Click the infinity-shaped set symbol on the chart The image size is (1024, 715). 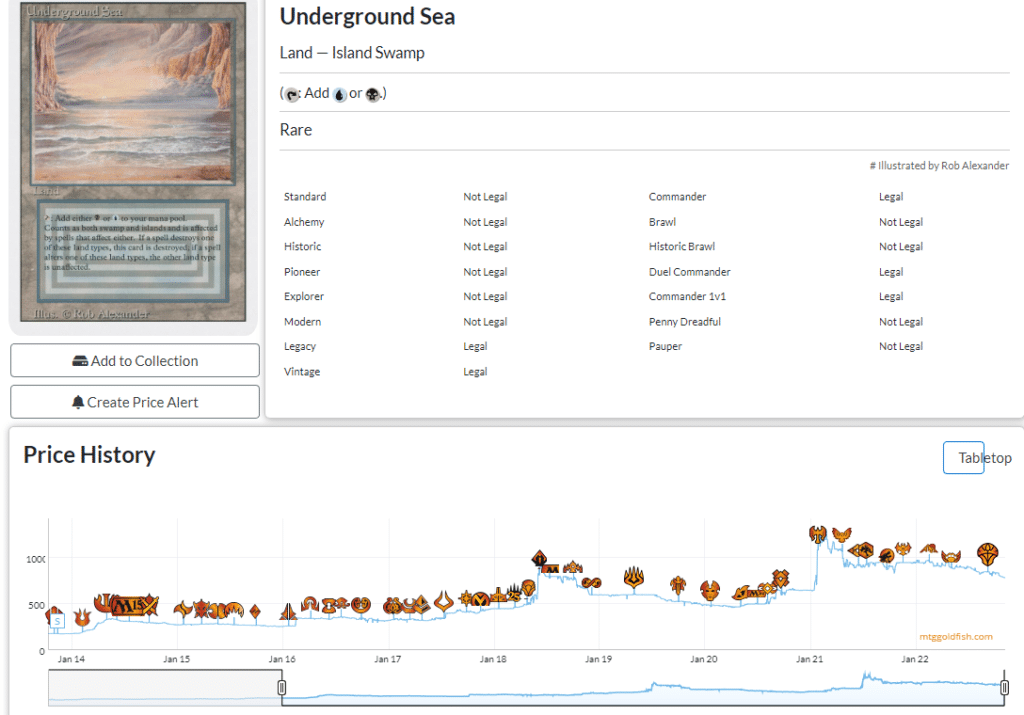tap(591, 582)
